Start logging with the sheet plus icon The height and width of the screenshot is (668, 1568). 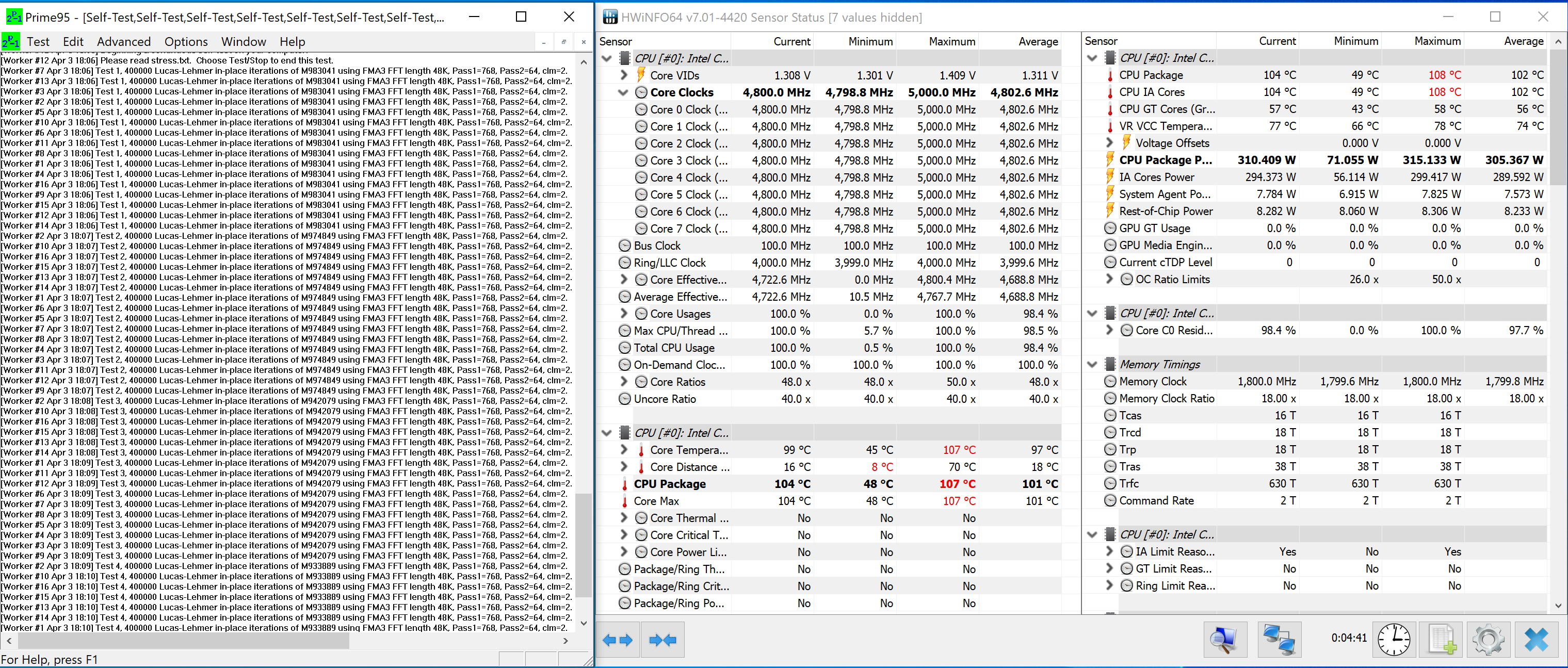click(1442, 640)
